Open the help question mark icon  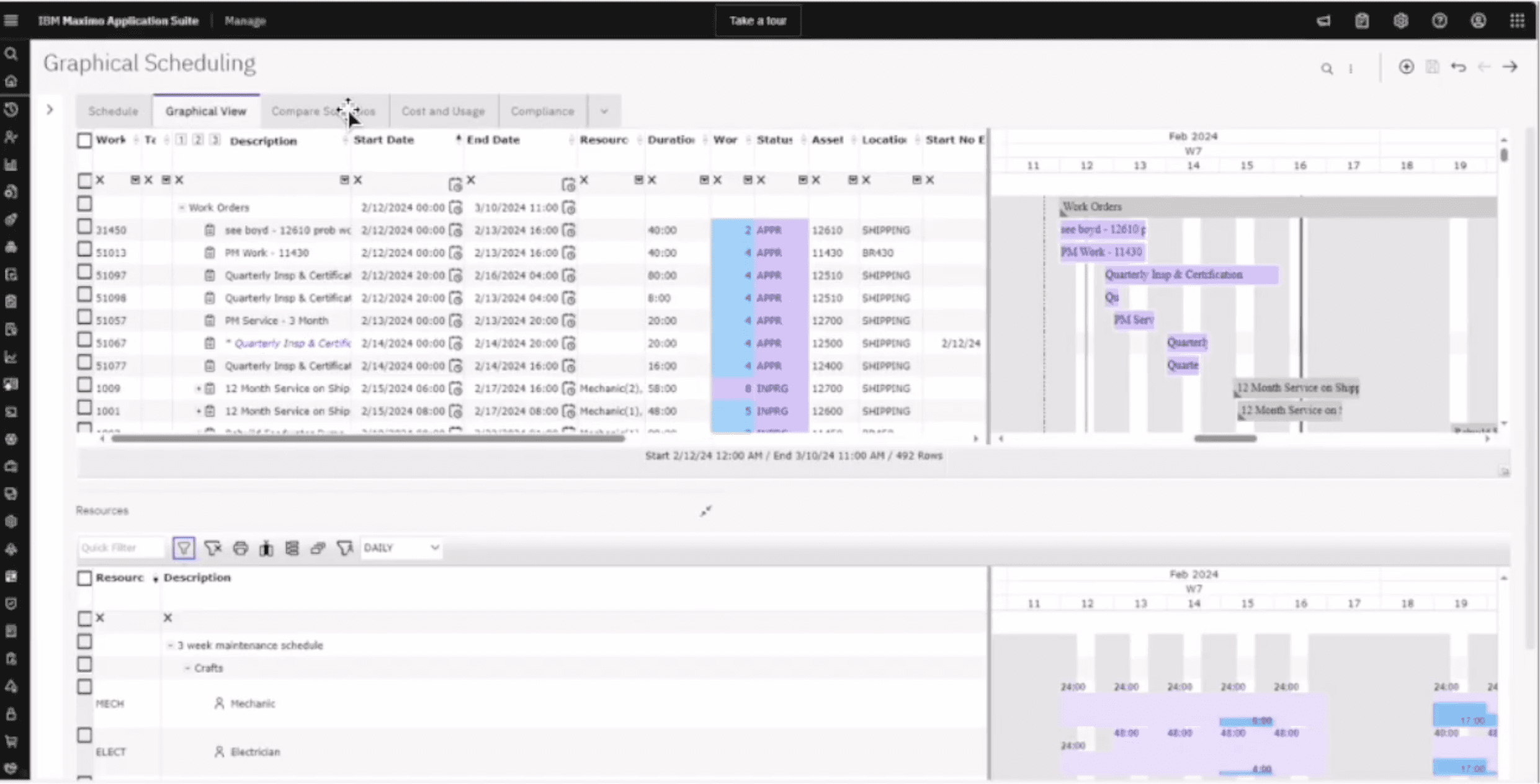(1439, 20)
